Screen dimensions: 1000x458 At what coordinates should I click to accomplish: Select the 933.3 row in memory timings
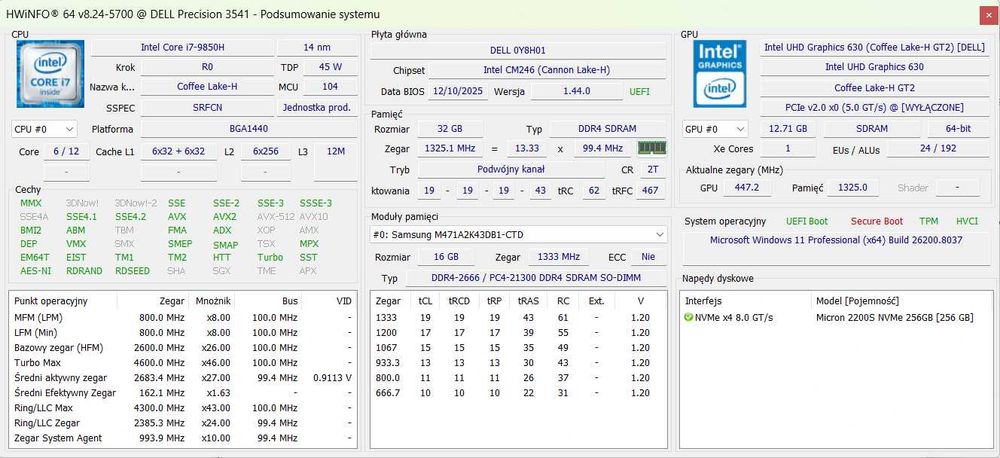pyautogui.click(x=518, y=362)
